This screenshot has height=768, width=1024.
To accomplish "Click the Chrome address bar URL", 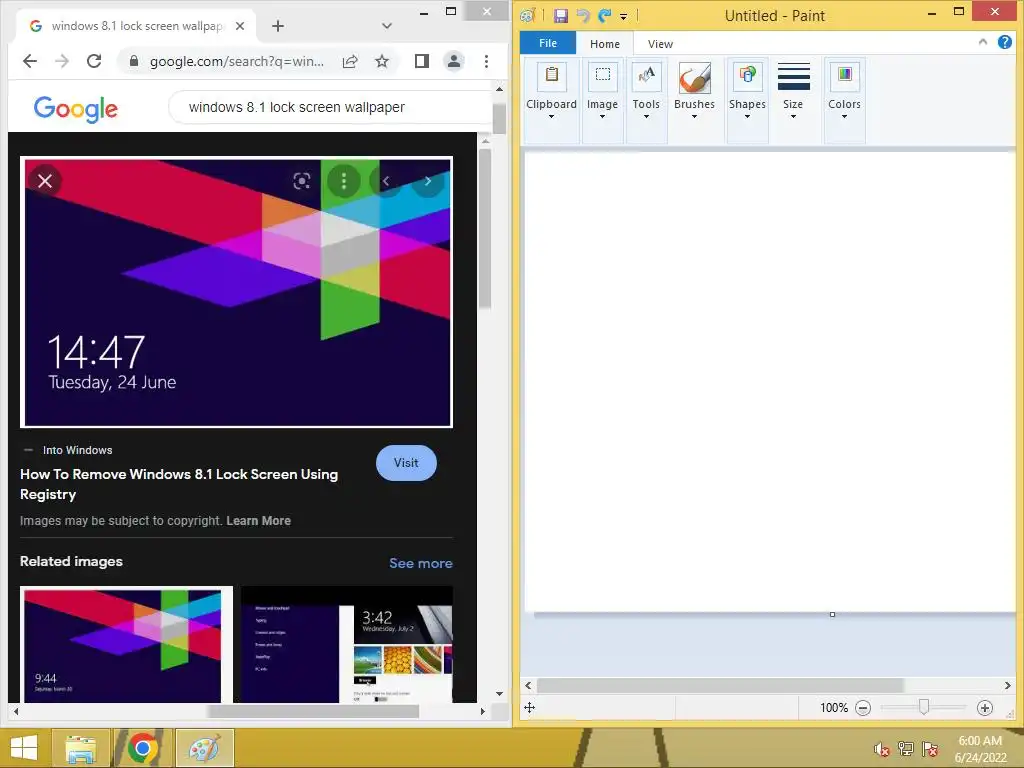I will tap(236, 61).
